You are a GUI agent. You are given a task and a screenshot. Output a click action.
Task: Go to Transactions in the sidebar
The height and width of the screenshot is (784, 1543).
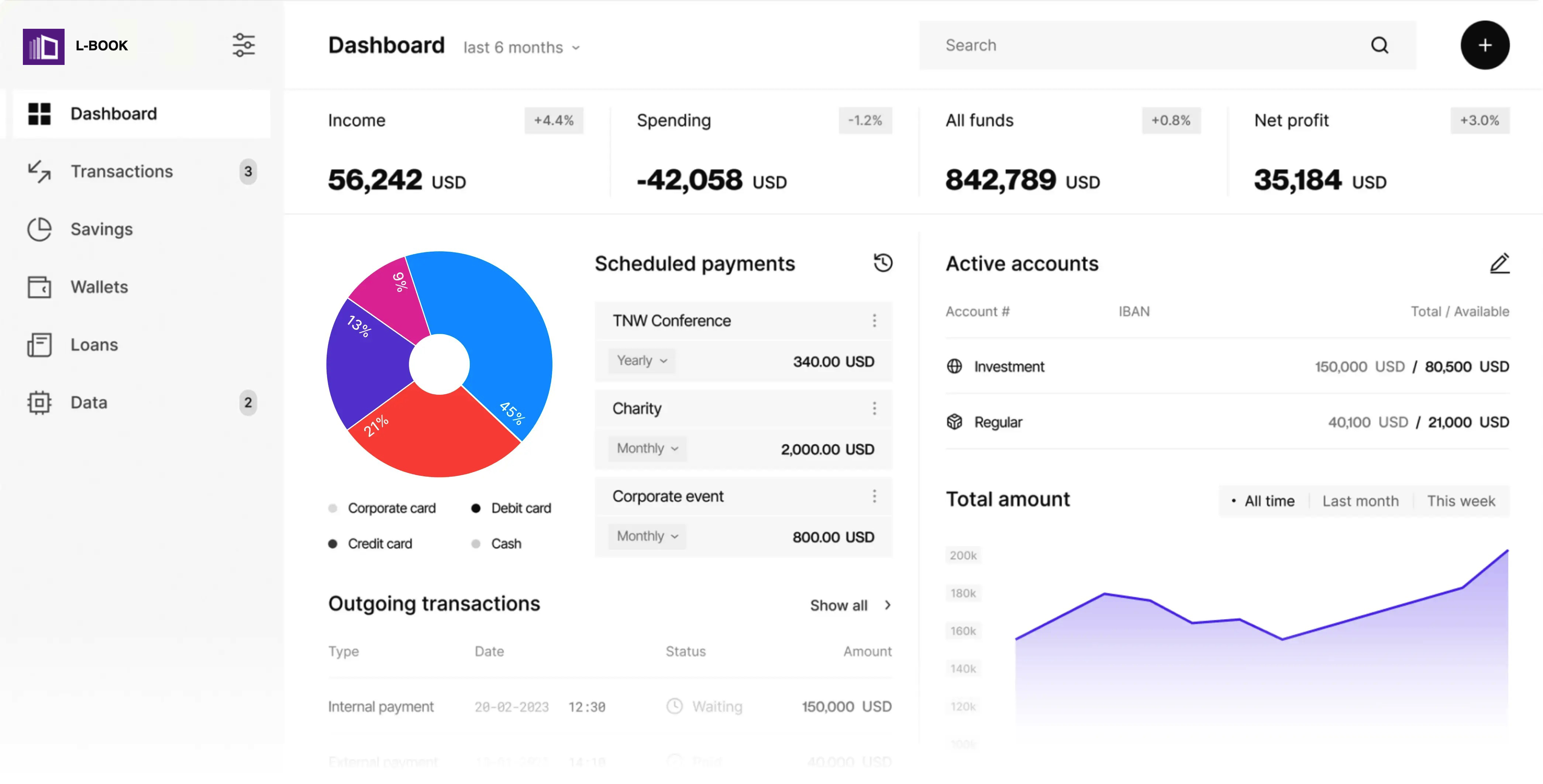pos(121,171)
